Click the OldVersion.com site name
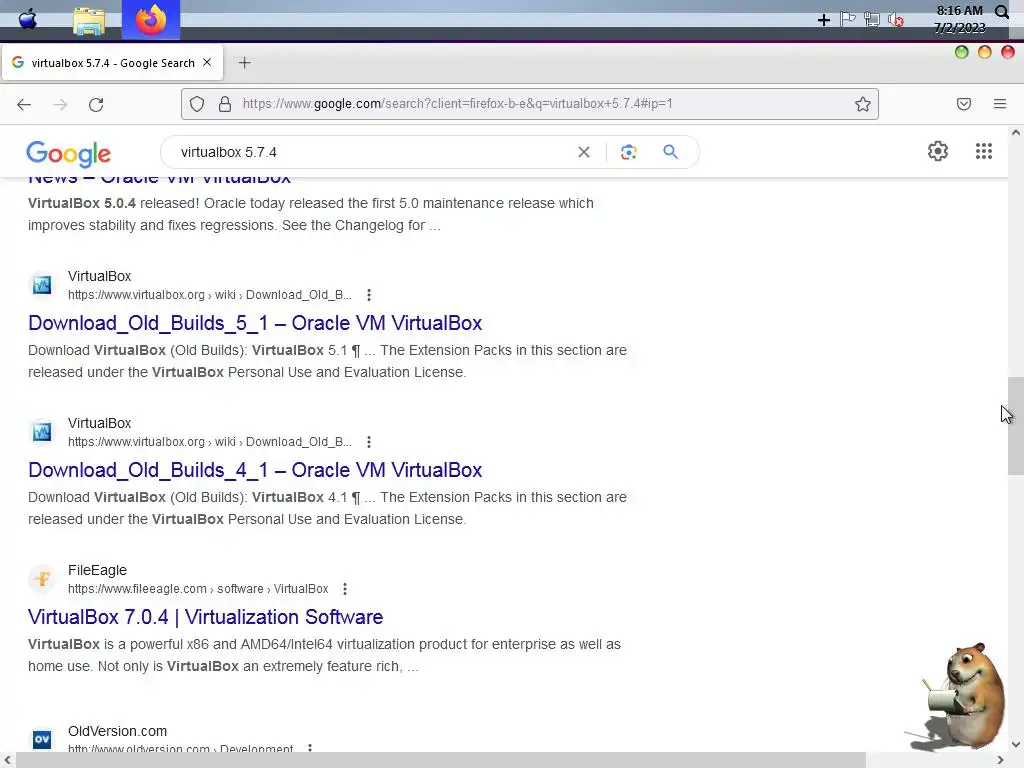The width and height of the screenshot is (1024, 768). pyautogui.click(x=118, y=731)
